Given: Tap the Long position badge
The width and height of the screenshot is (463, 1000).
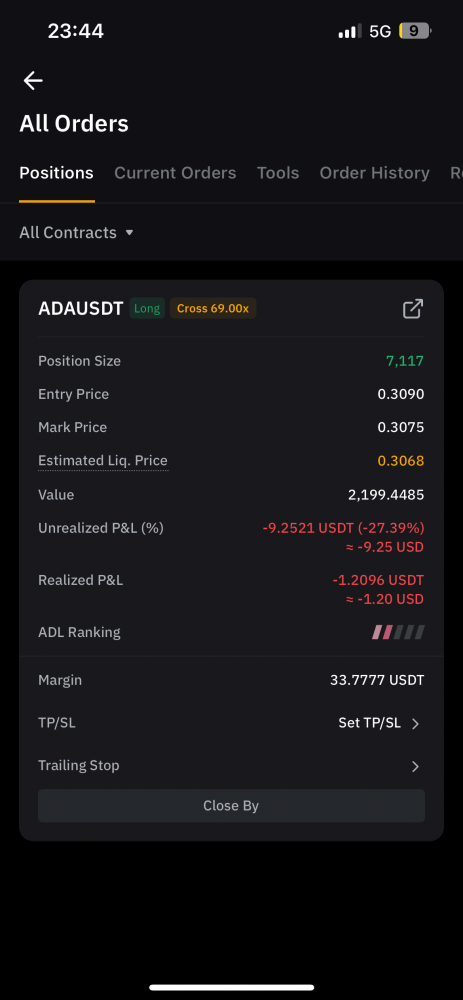Looking at the screenshot, I should click(147, 309).
